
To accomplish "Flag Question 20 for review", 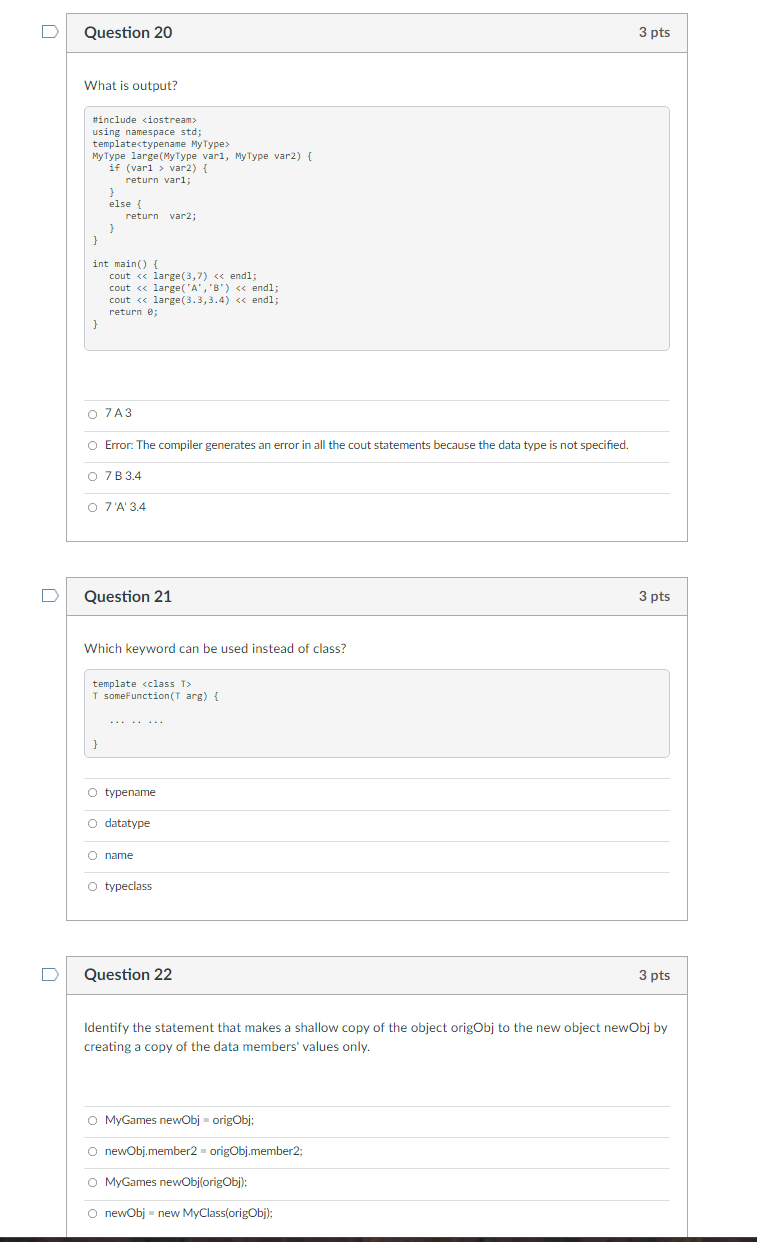I will [x=49, y=32].
